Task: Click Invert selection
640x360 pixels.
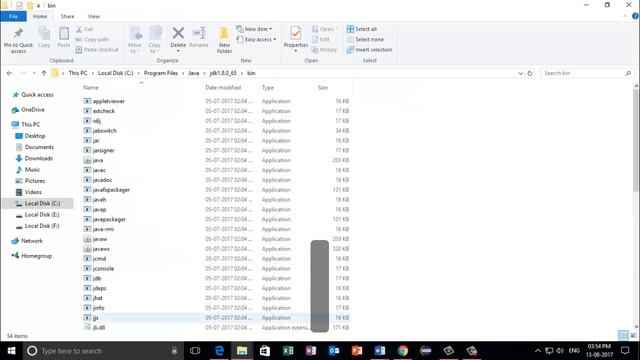Action: 369,50
